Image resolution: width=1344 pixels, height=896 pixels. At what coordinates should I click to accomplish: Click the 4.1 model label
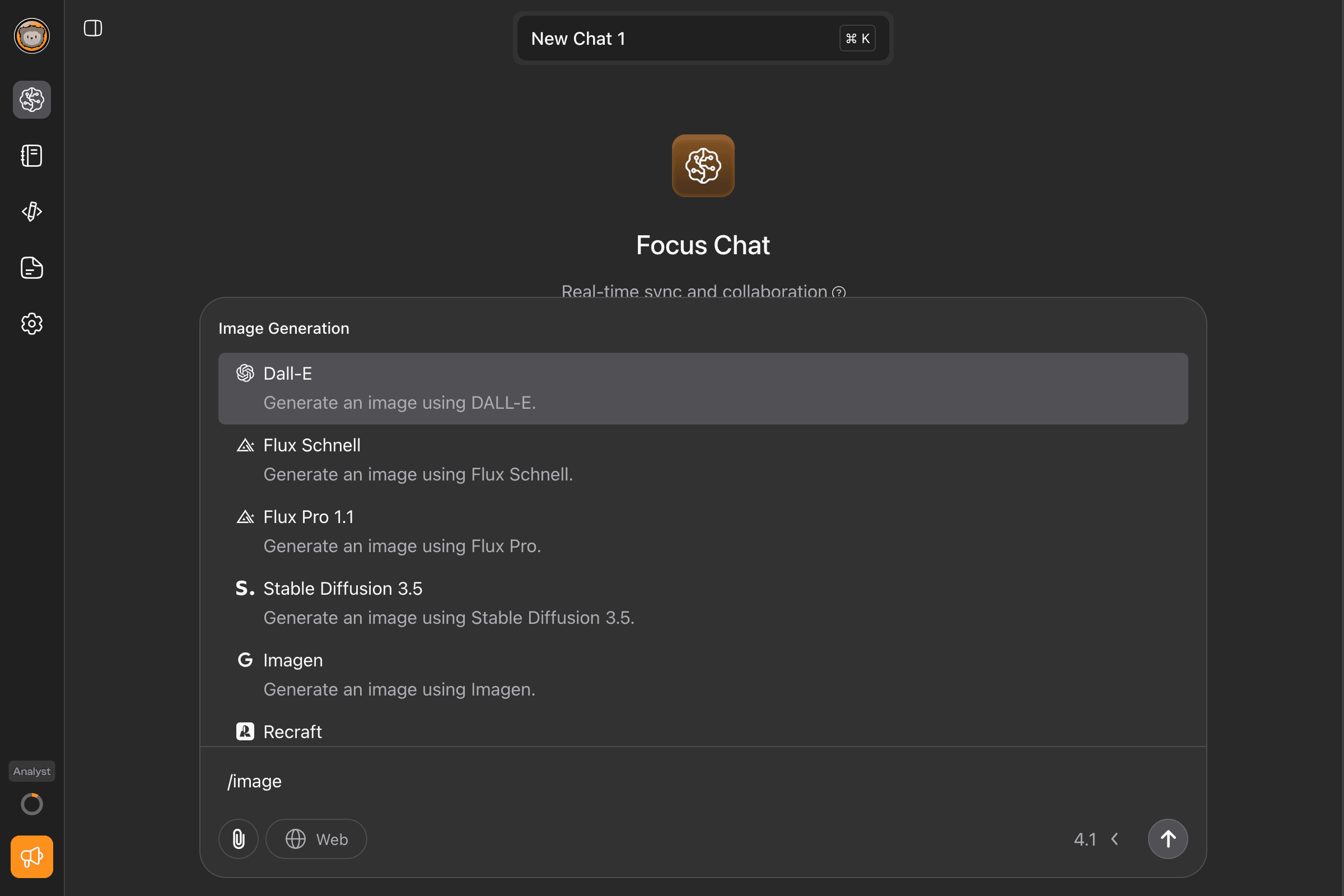pyautogui.click(x=1085, y=839)
